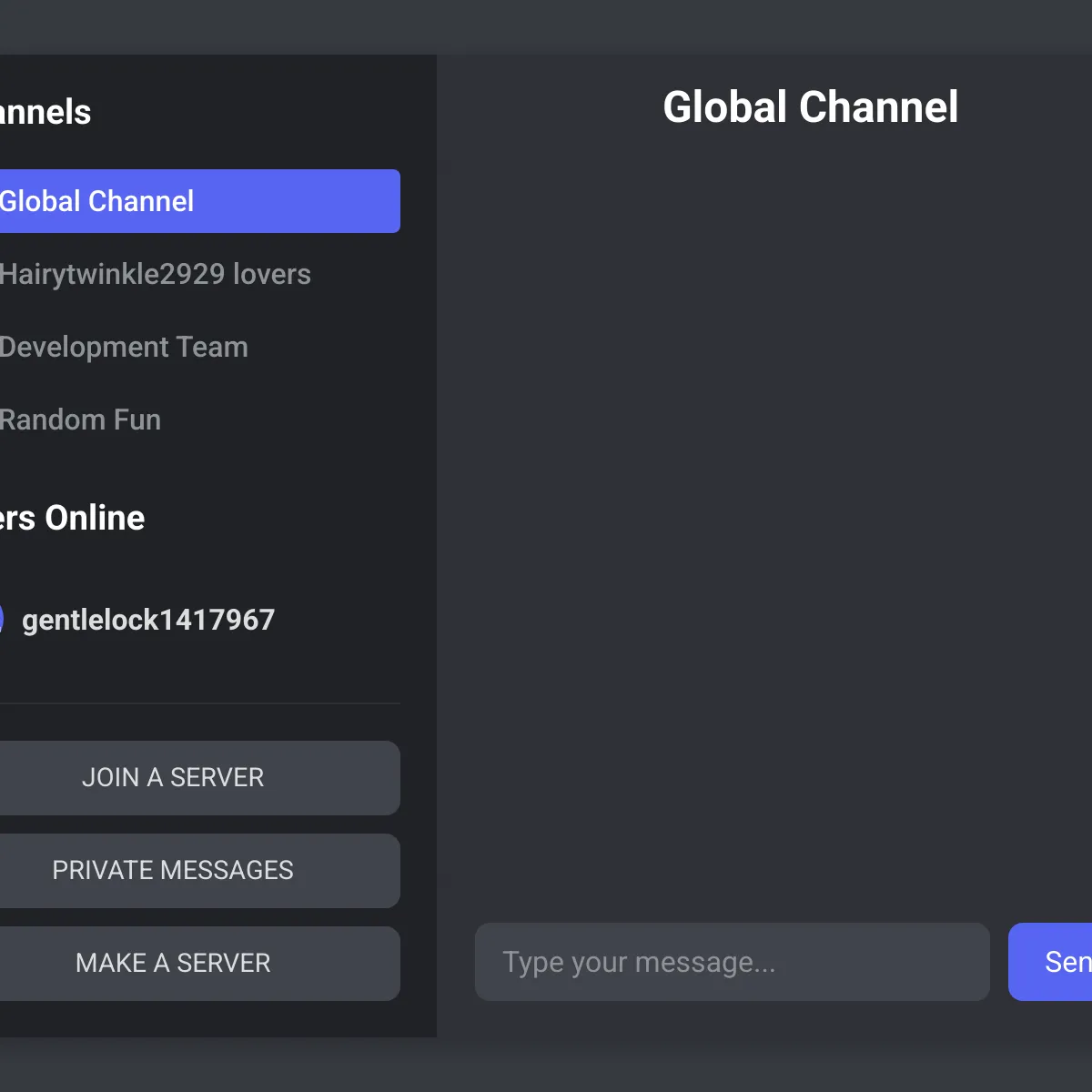This screenshot has width=1092, height=1092.
Task: Send the message with Send button
Action: [x=1051, y=962]
